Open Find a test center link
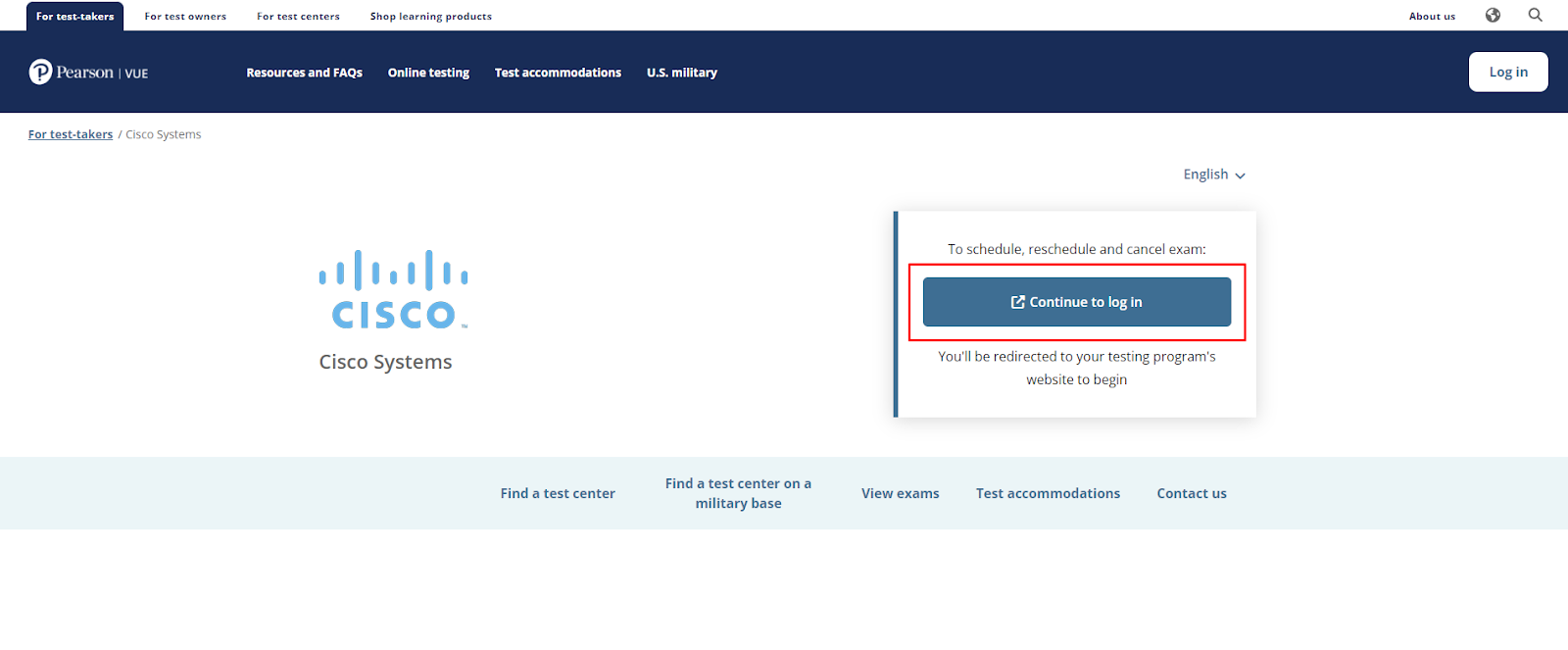The height and width of the screenshot is (650, 1568). [x=558, y=493]
